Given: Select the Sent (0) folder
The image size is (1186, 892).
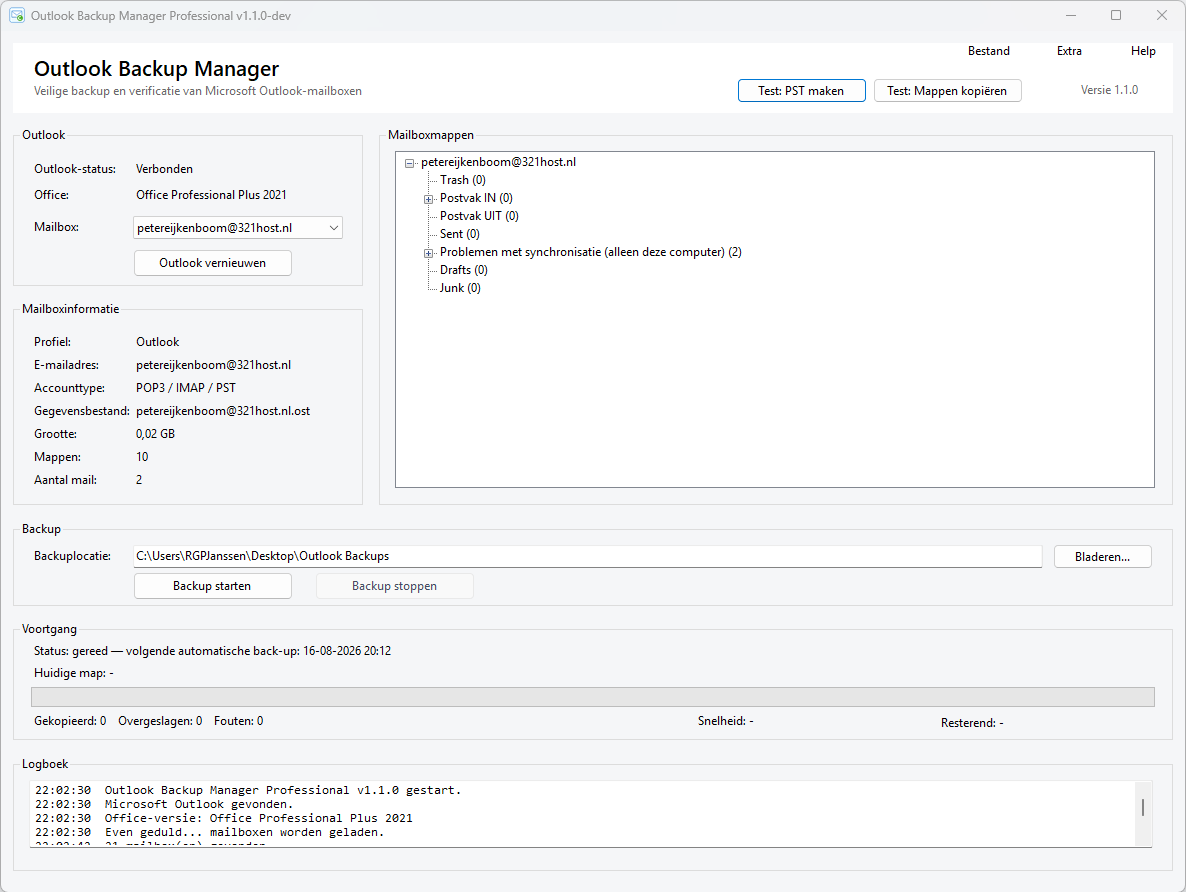Looking at the screenshot, I should pos(459,234).
